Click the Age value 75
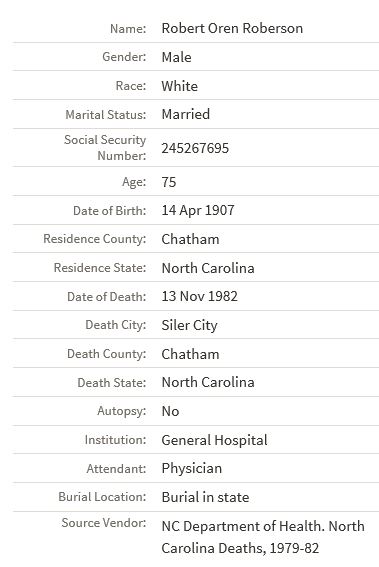This screenshot has height=567, width=379. [x=169, y=182]
